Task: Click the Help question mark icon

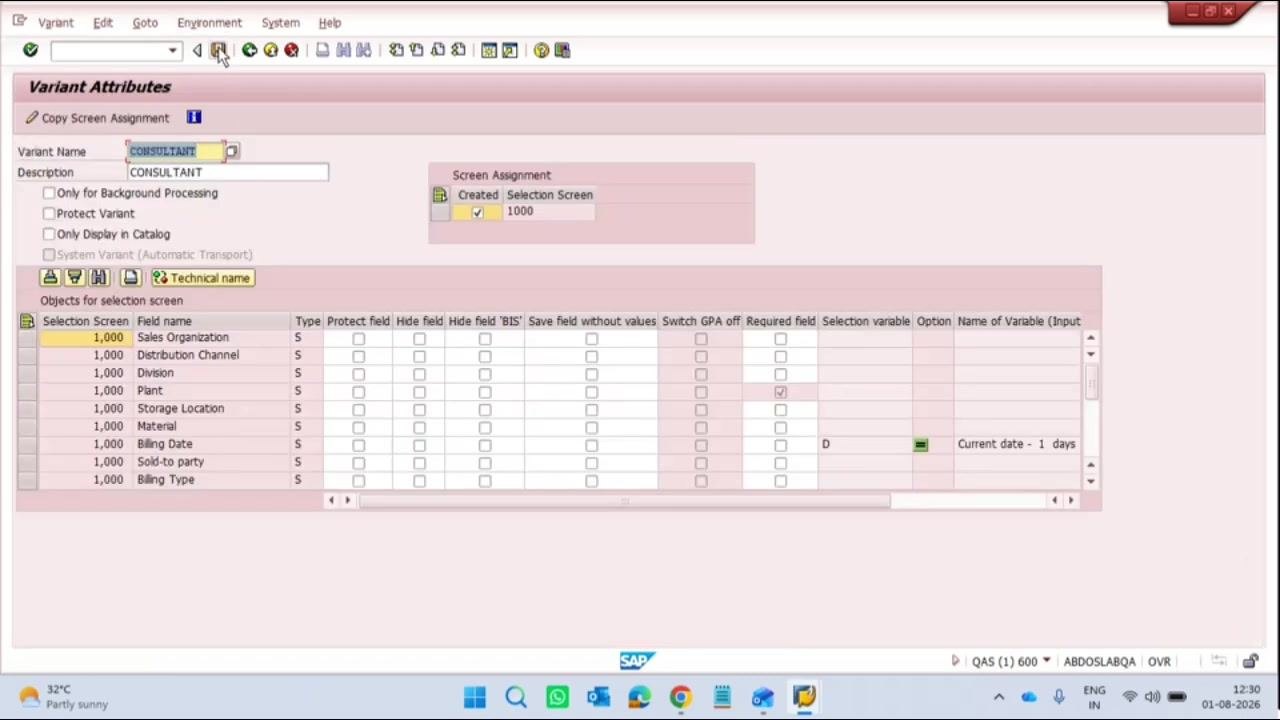Action: [x=541, y=50]
